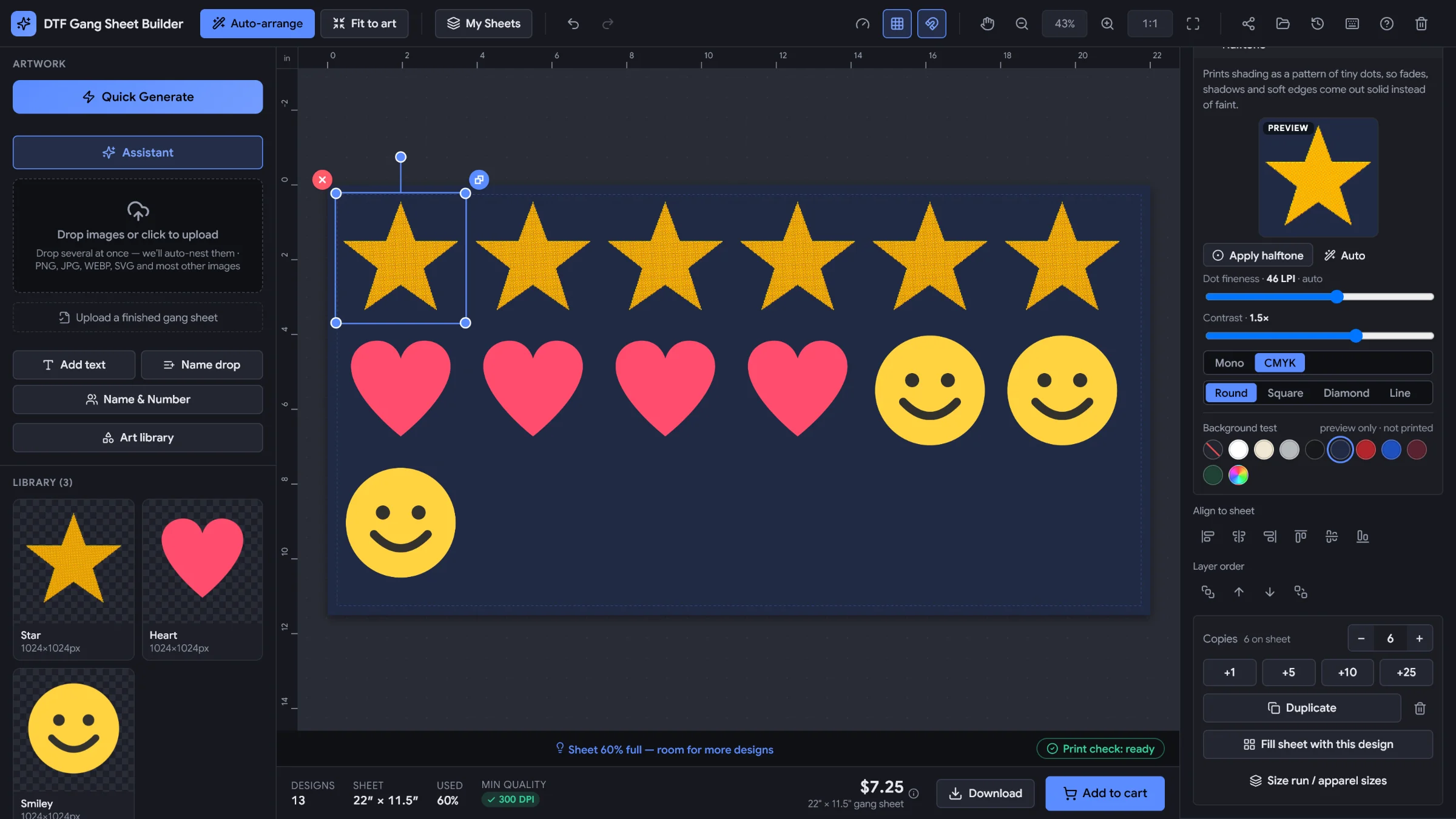
Task: Select the hand pan tool
Action: coord(987,24)
